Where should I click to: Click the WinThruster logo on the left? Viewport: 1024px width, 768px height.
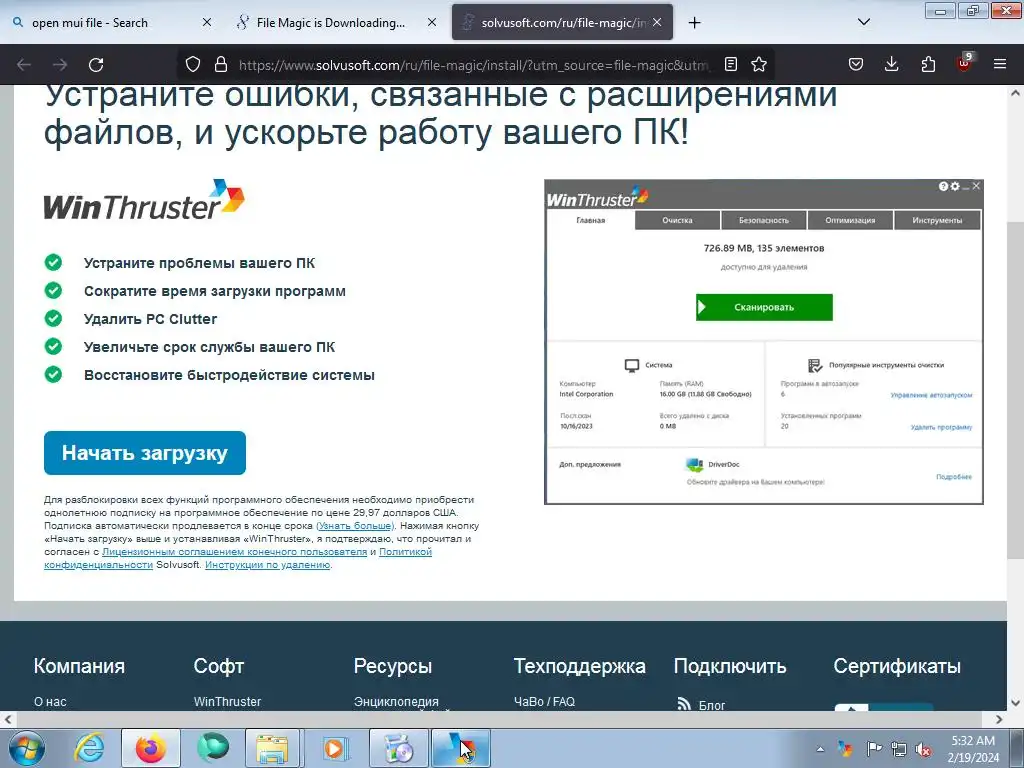[144, 200]
